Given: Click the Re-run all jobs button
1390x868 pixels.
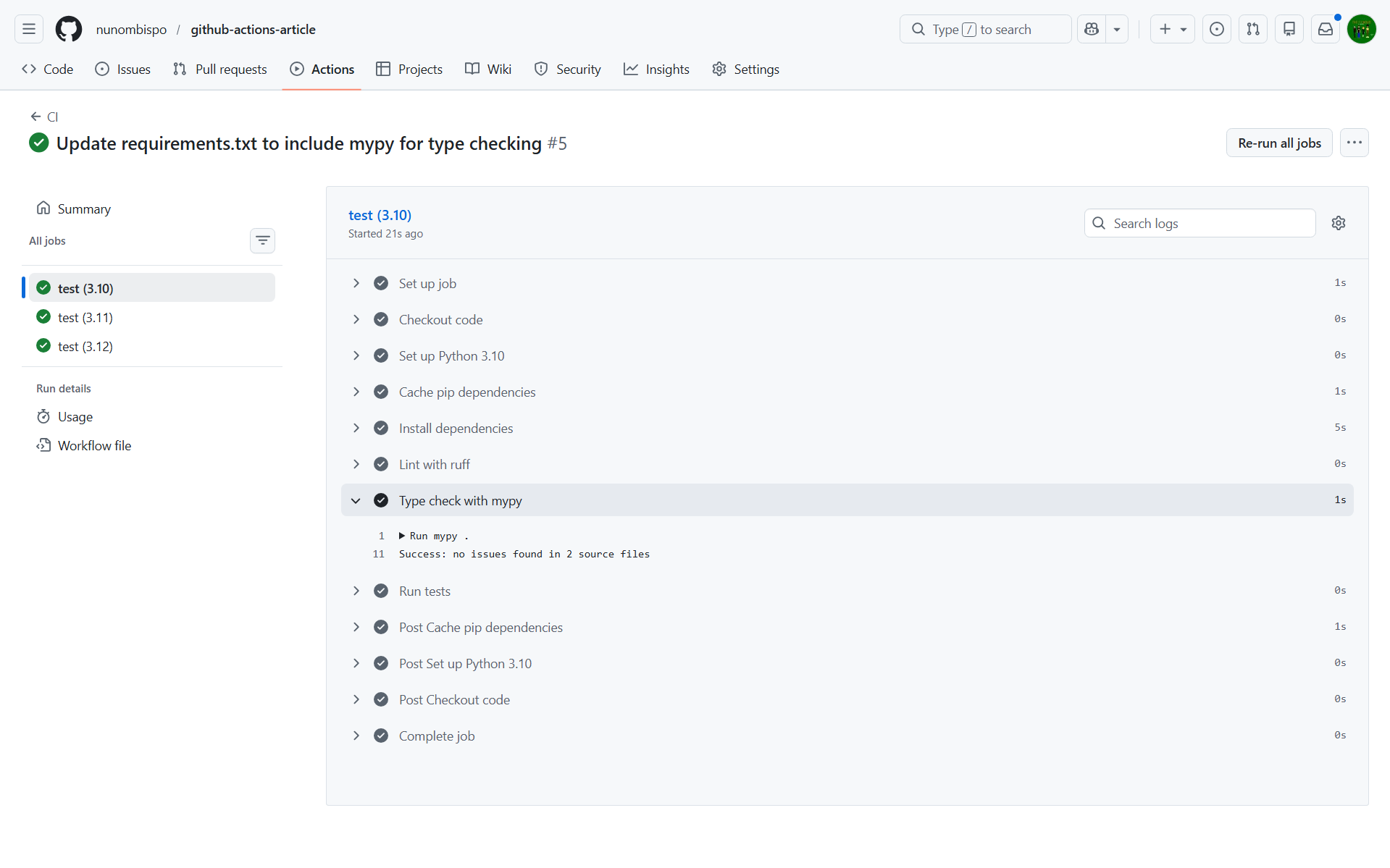Looking at the screenshot, I should [x=1278, y=143].
